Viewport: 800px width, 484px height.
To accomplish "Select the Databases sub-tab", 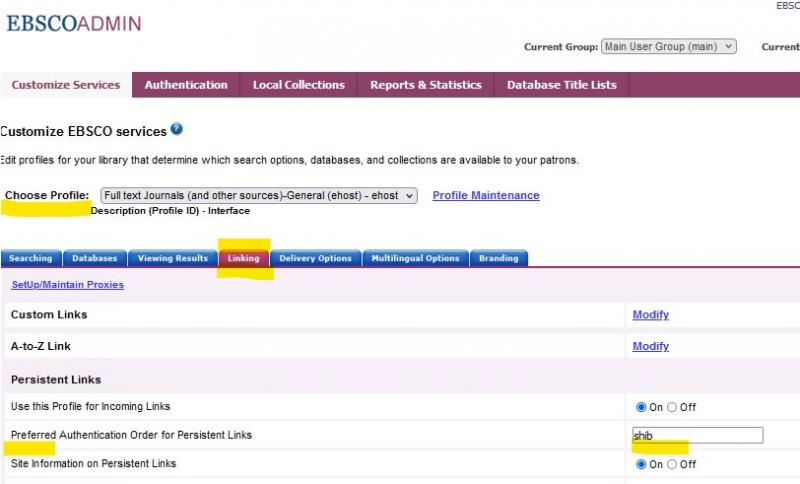I will (x=95, y=258).
